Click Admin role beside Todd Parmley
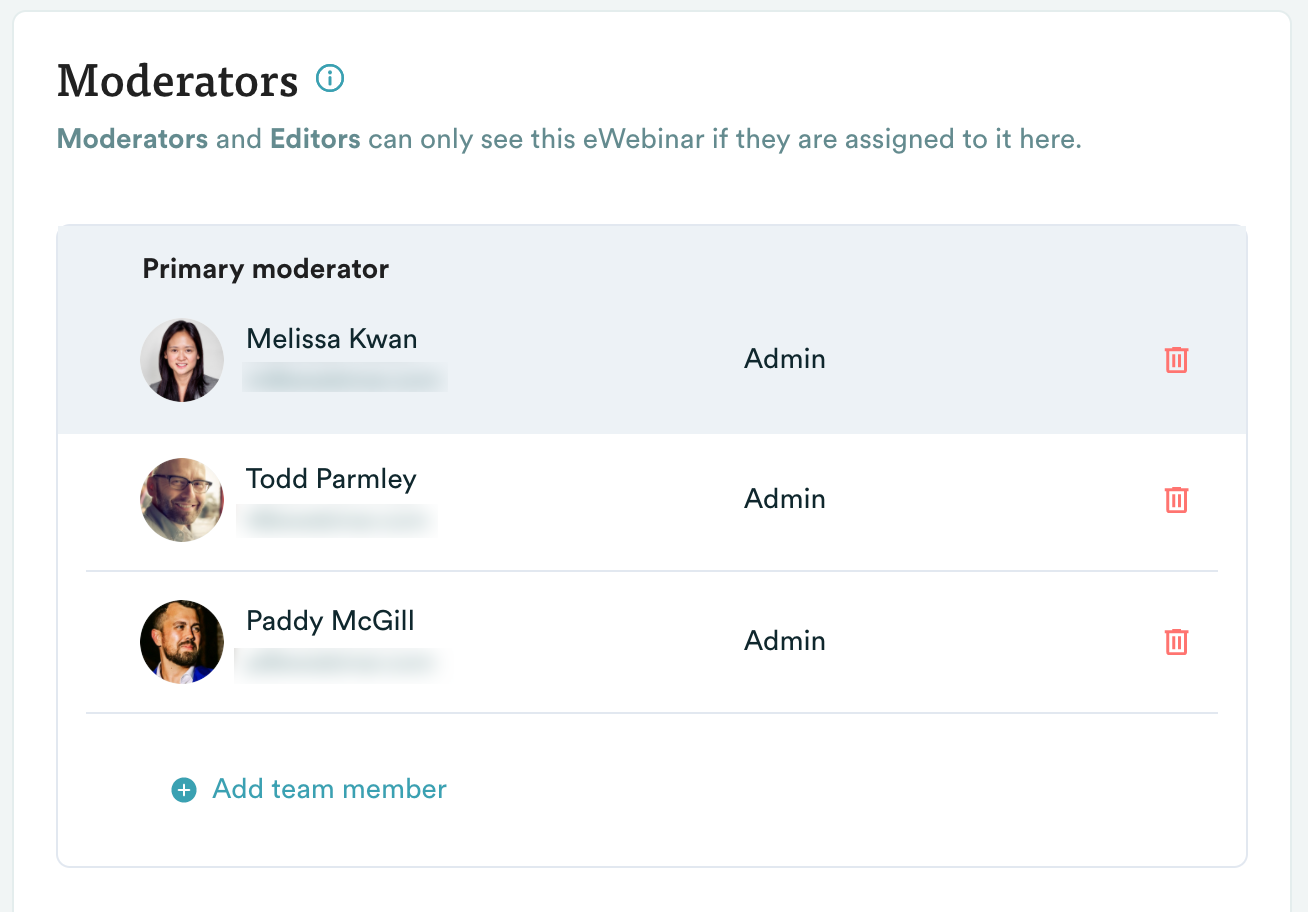 (785, 499)
